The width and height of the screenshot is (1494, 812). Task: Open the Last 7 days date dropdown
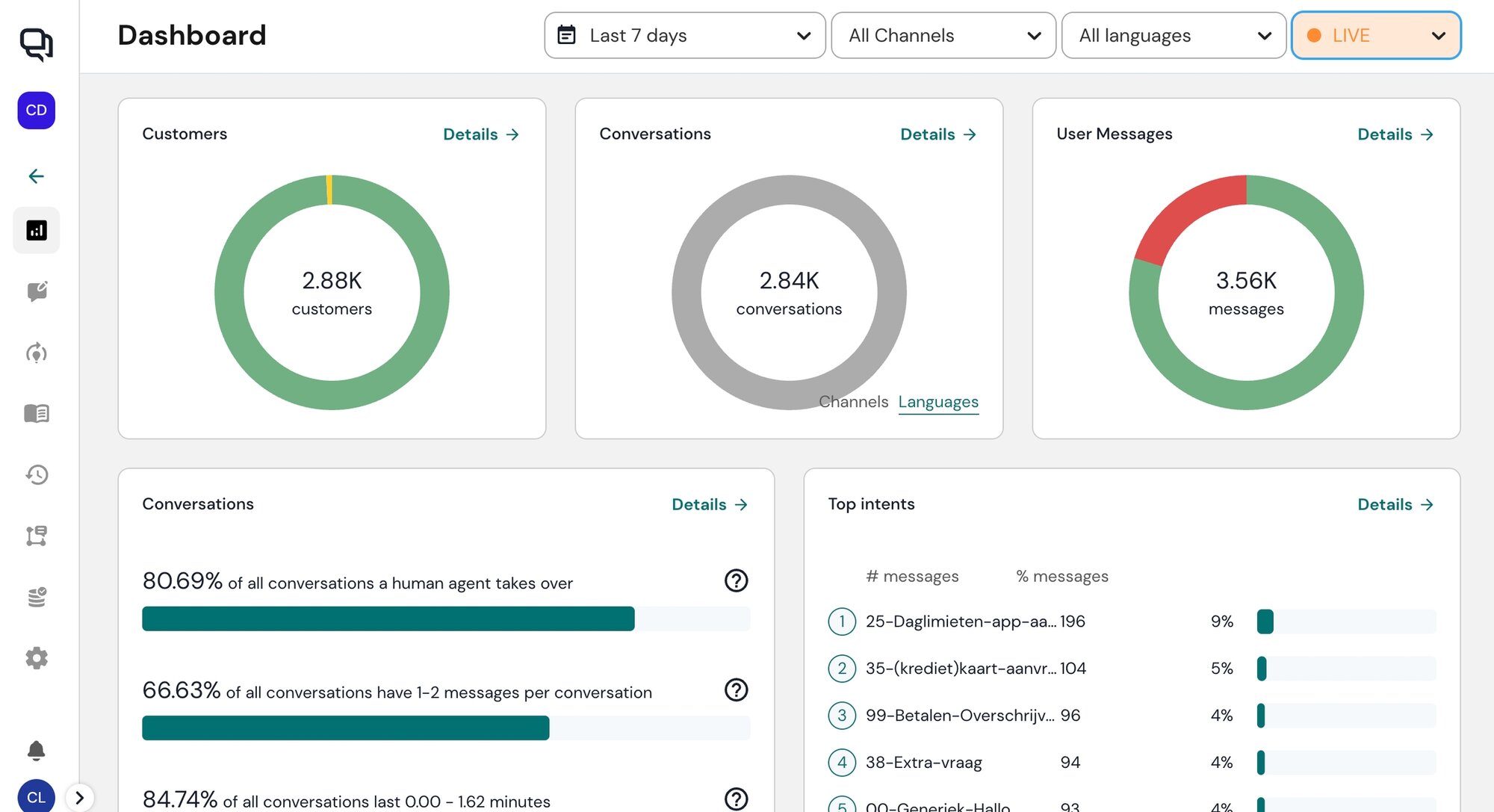684,35
